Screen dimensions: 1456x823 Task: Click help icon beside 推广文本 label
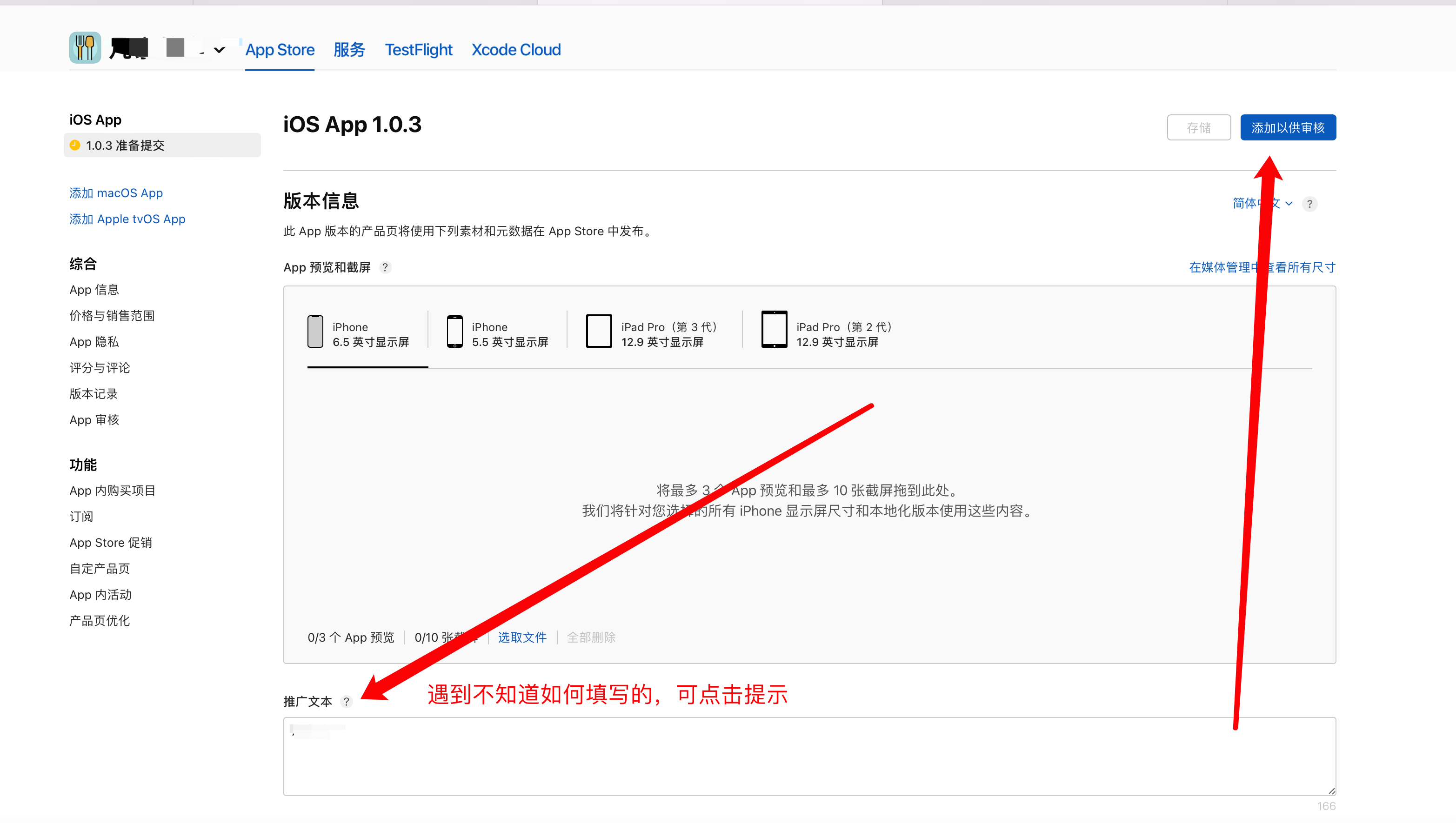pyautogui.click(x=347, y=702)
